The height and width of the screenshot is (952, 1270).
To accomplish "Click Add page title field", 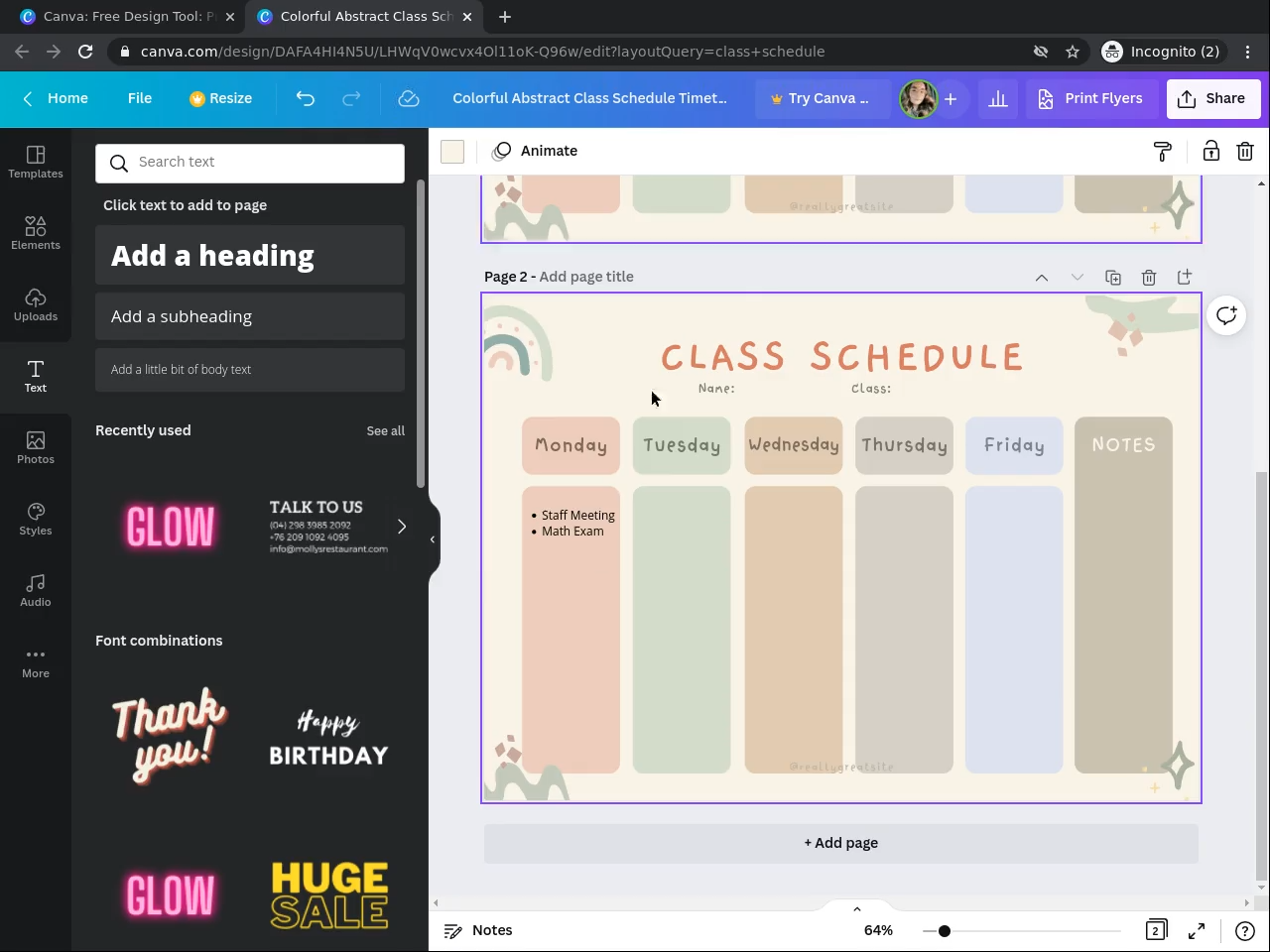I will (586, 277).
